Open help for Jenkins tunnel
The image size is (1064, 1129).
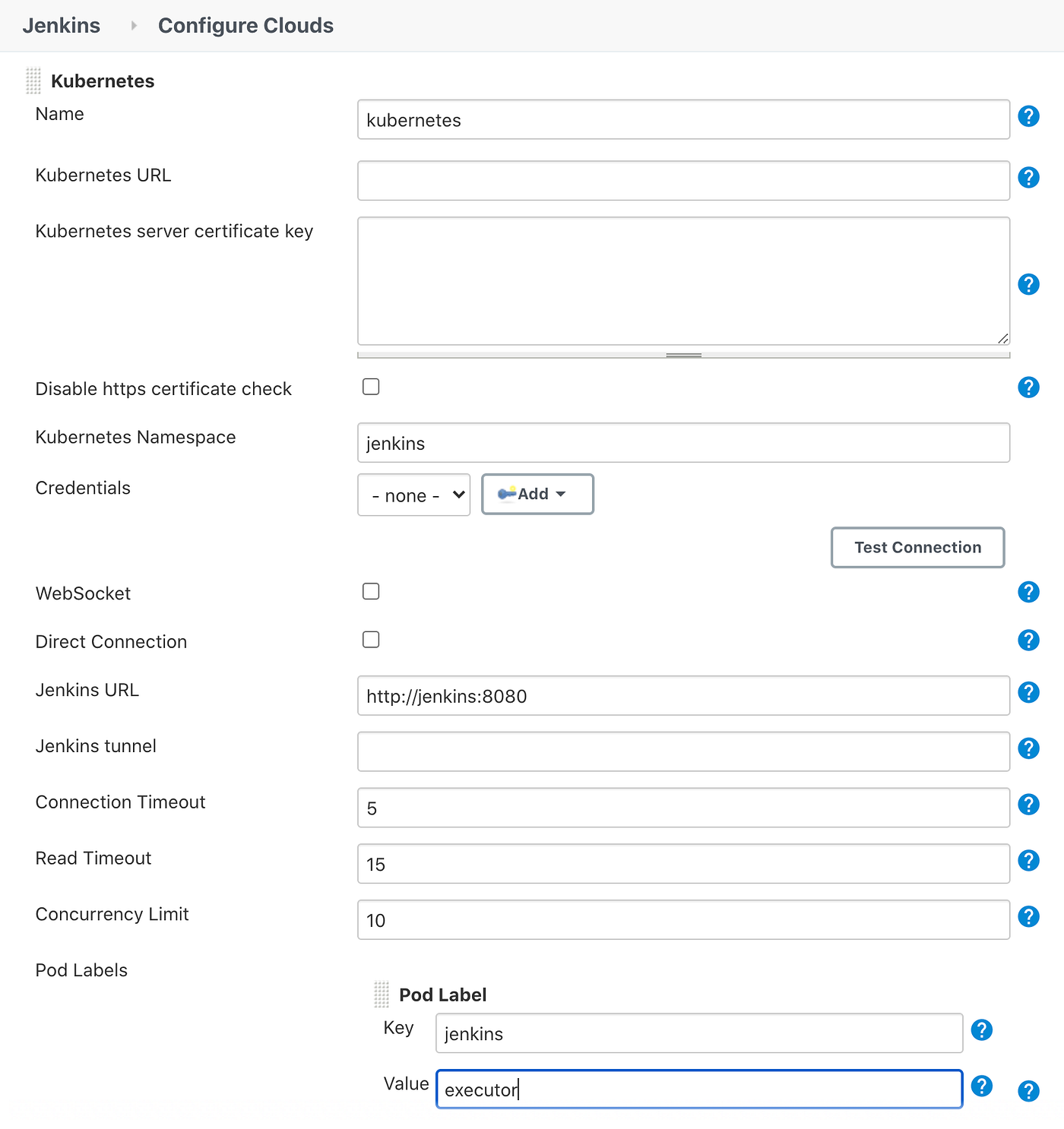[x=1028, y=748]
